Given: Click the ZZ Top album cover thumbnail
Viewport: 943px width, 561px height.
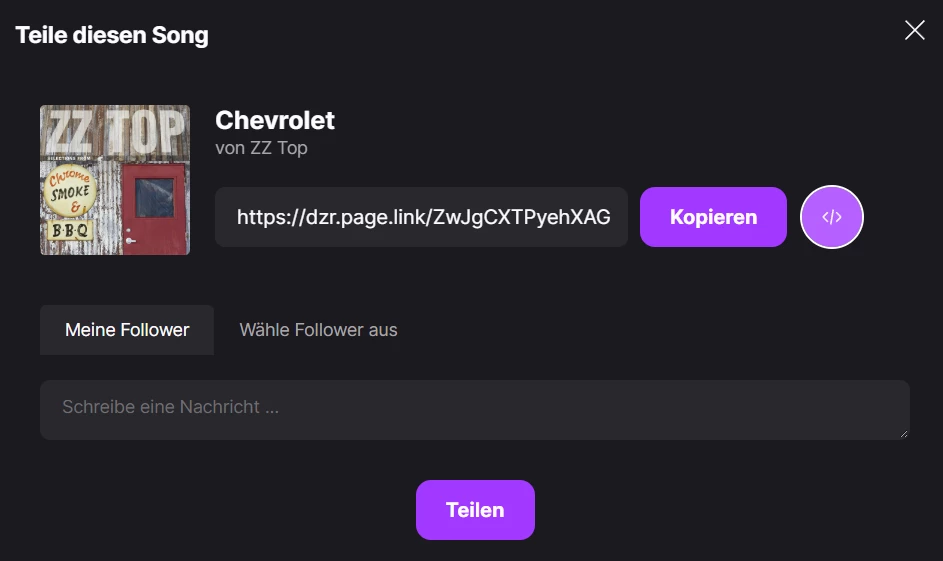Looking at the screenshot, I should pyautogui.click(x=115, y=180).
